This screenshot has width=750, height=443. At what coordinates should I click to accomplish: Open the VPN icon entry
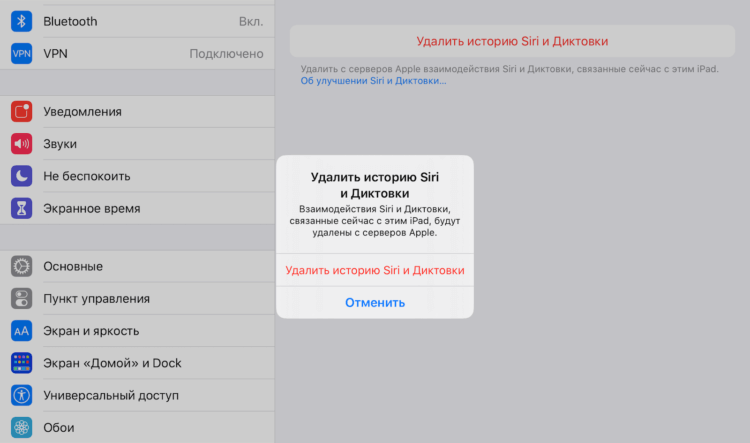(x=22, y=54)
